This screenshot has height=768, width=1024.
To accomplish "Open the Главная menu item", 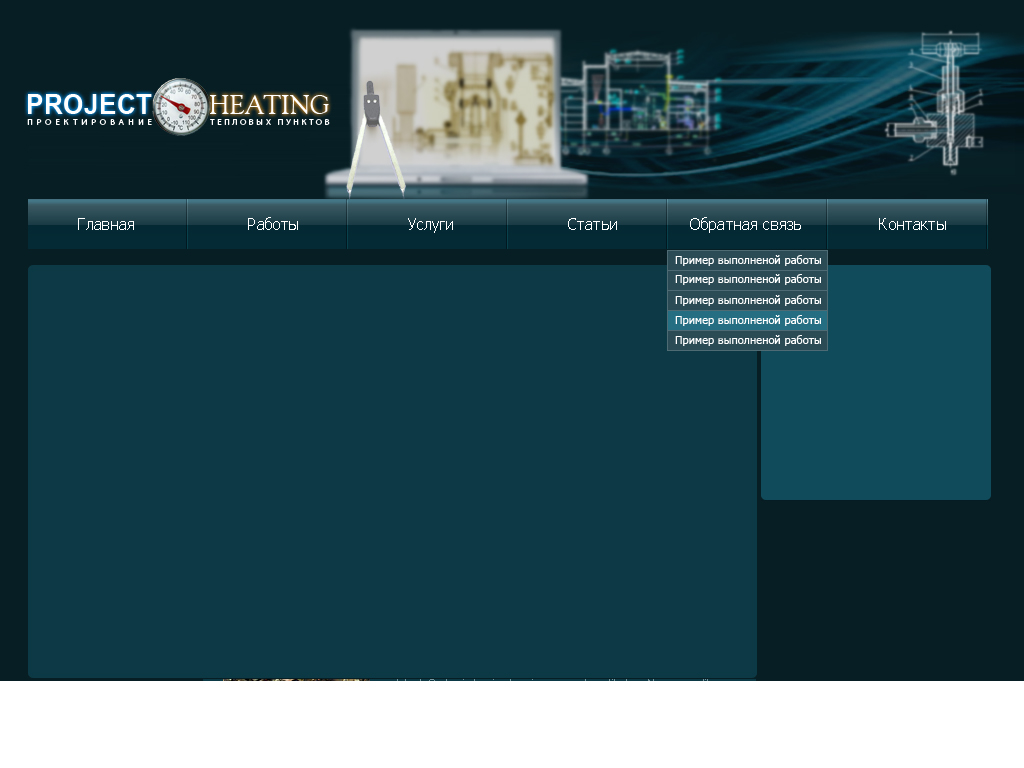I will pos(106,224).
